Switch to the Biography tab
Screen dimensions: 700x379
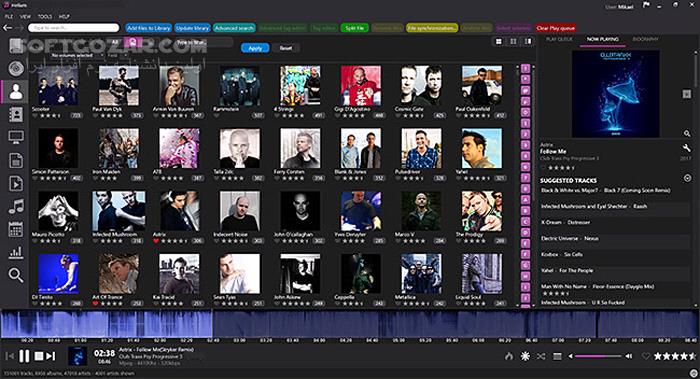point(646,39)
